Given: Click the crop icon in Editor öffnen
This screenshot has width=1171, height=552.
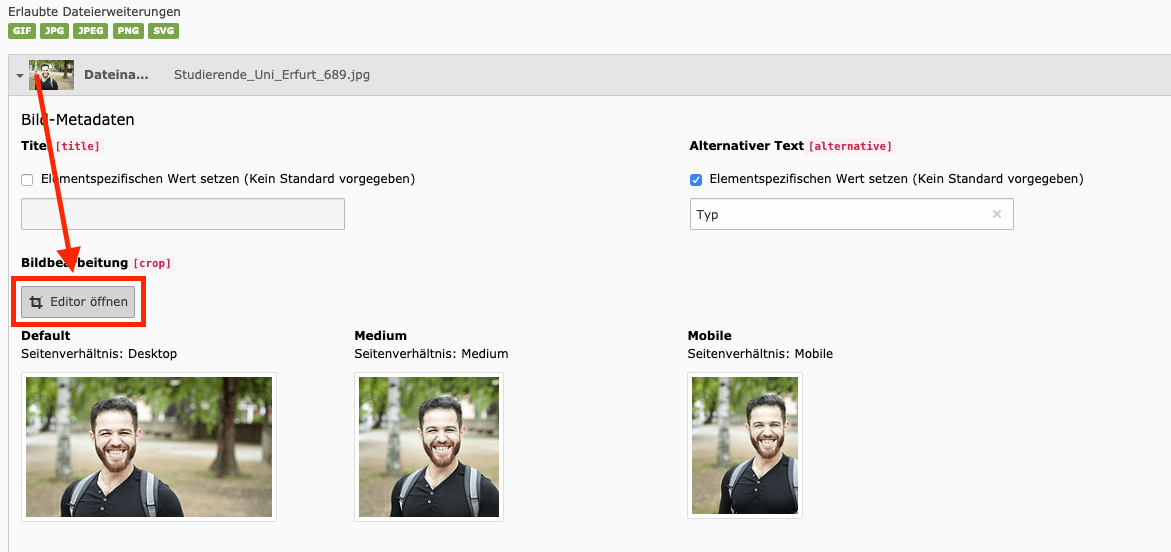Looking at the screenshot, I should (x=37, y=302).
